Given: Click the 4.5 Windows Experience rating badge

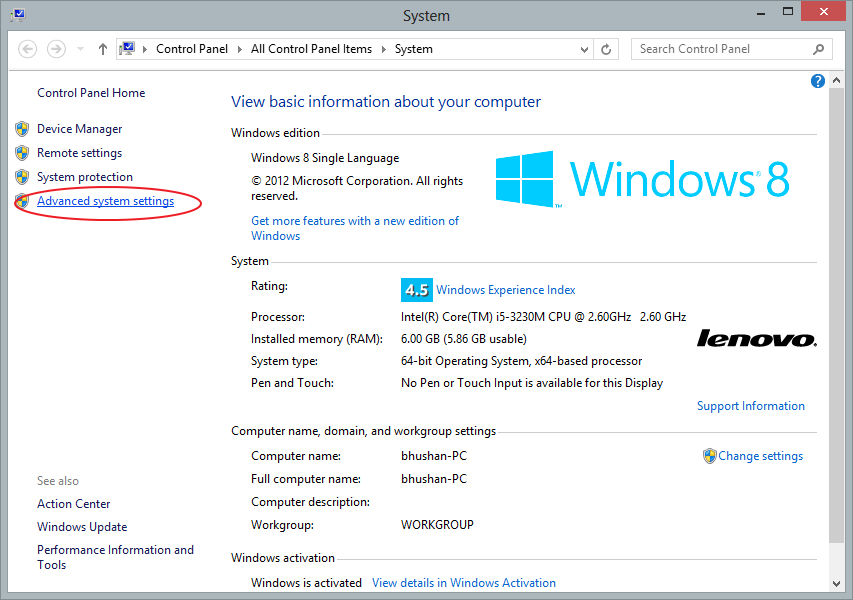Looking at the screenshot, I should [415, 290].
